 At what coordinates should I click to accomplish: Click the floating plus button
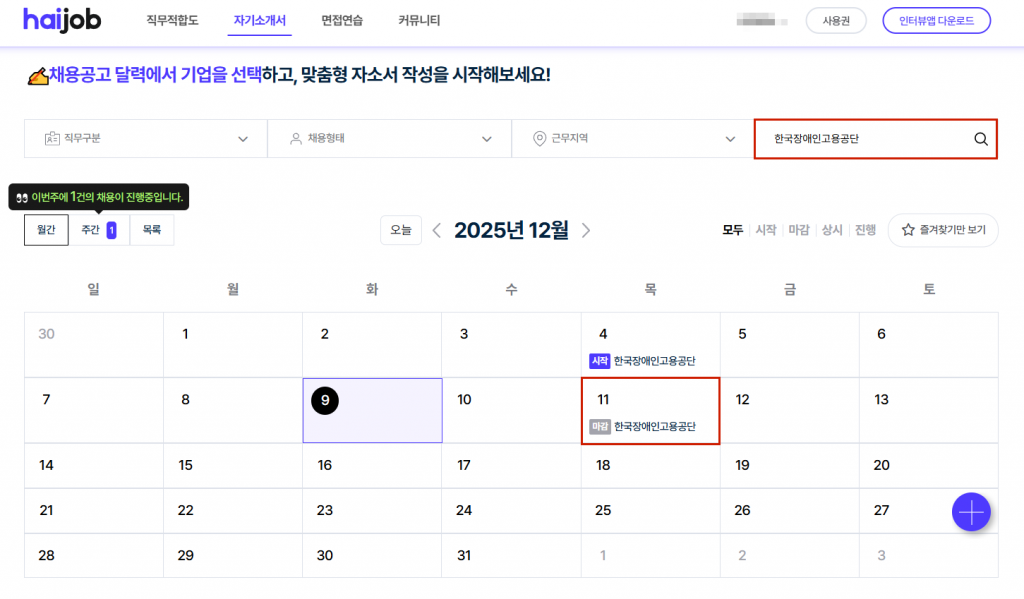coord(971,512)
